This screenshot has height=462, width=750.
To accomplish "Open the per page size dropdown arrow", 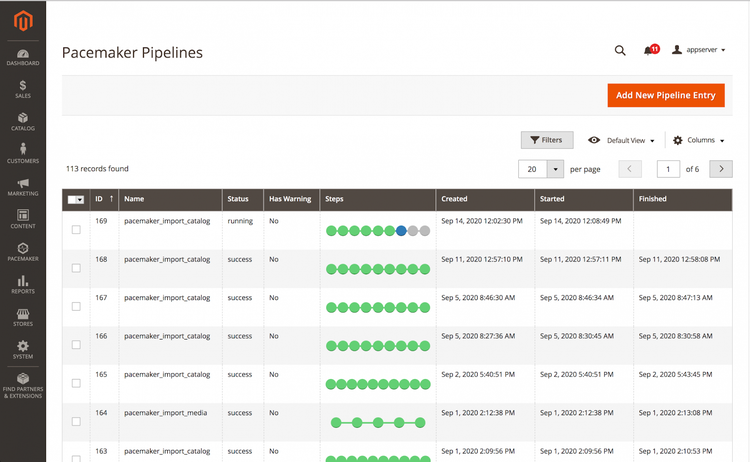I will pos(556,169).
